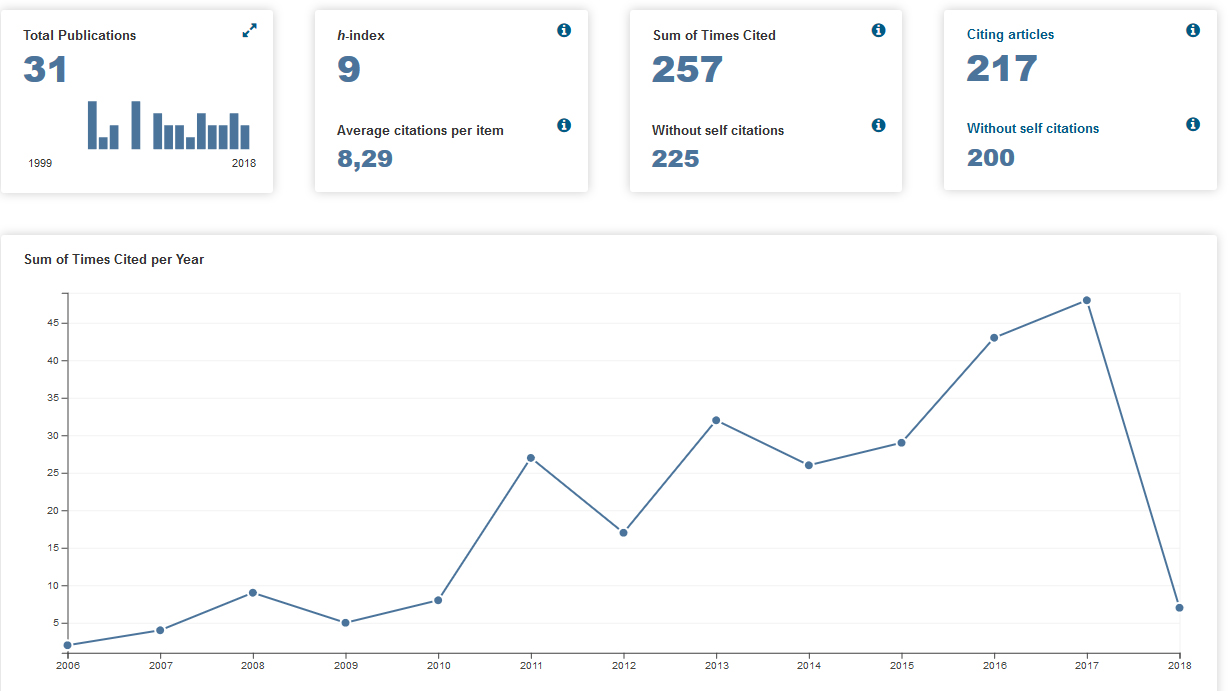Click last bar in Total Publications mini chart
Image resolution: width=1229 pixels, height=691 pixels.
(x=245, y=137)
